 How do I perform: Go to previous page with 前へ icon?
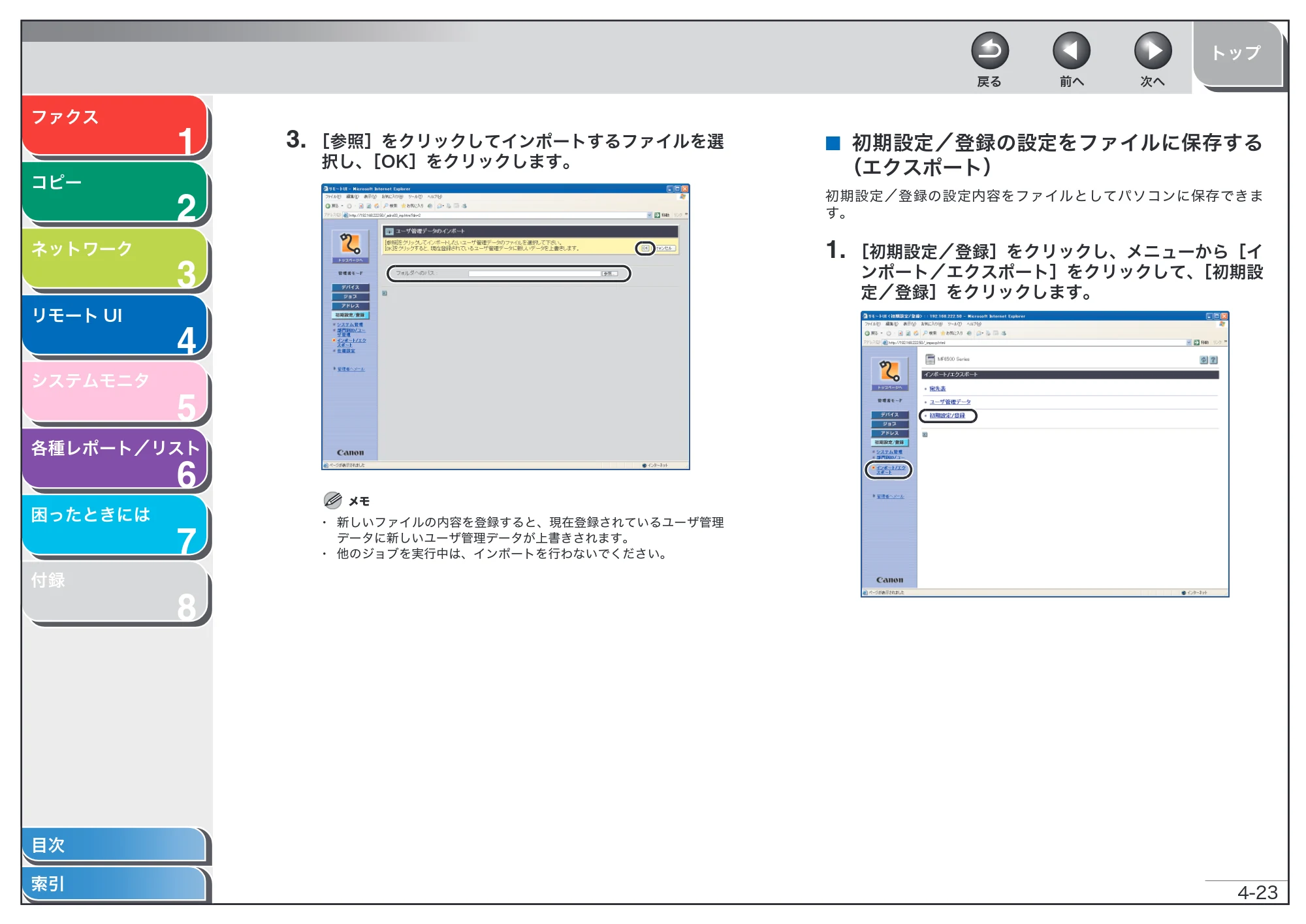click(1071, 51)
